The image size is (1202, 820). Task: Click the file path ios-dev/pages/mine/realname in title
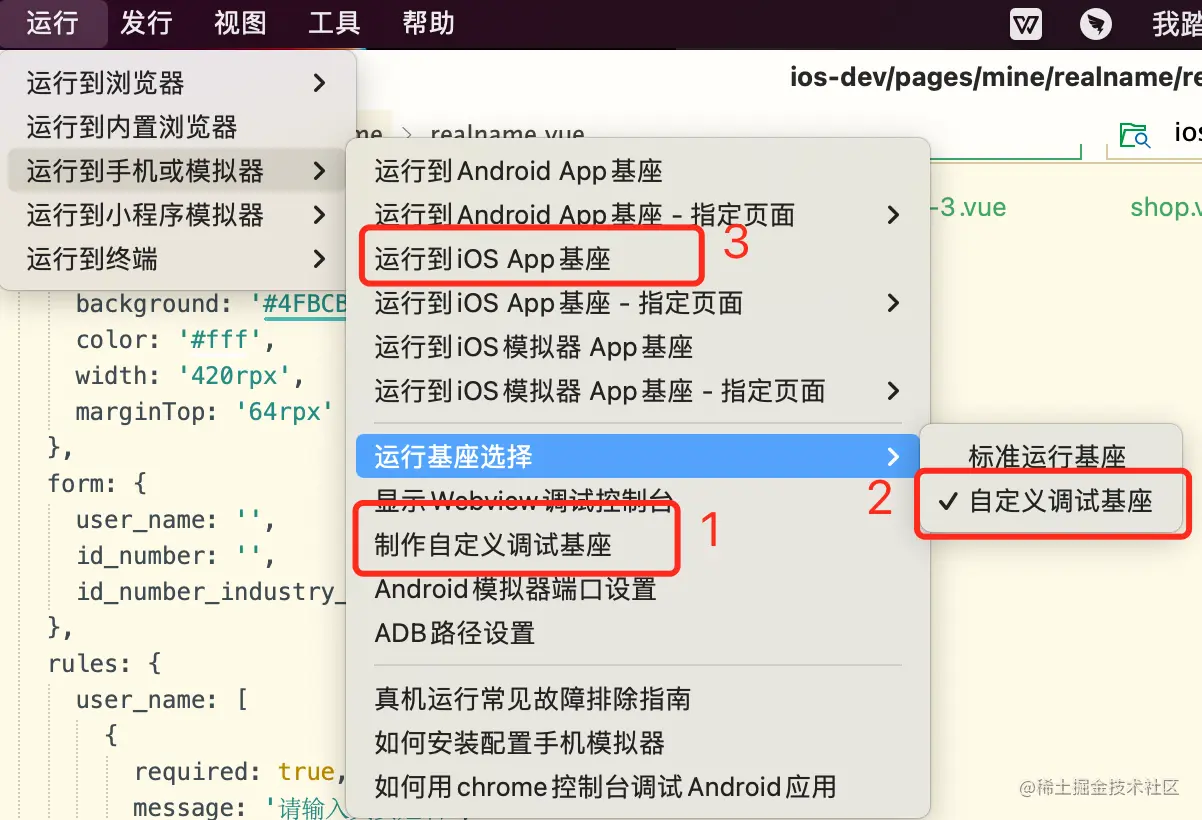click(995, 77)
